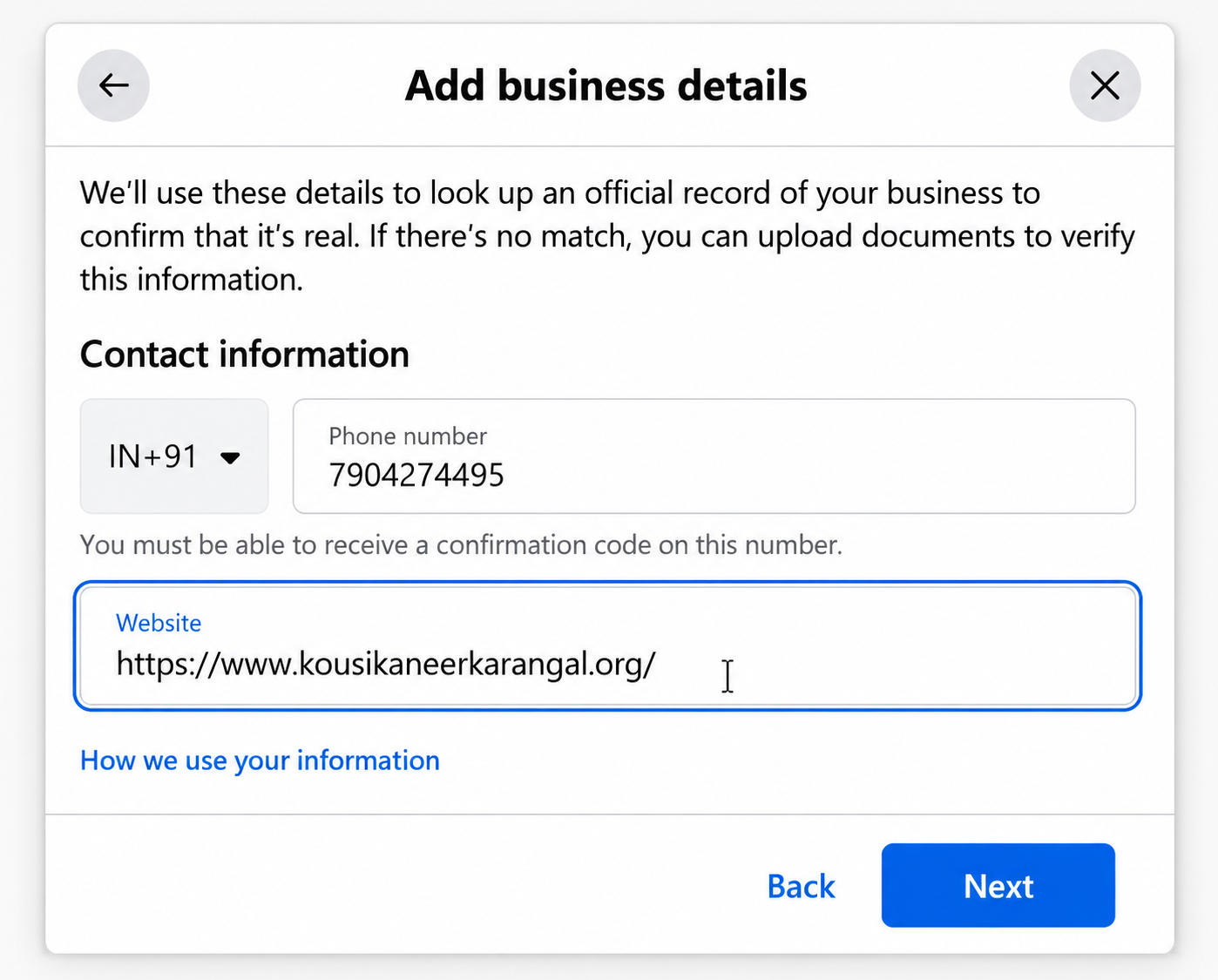Open the How we use your information link

260,760
